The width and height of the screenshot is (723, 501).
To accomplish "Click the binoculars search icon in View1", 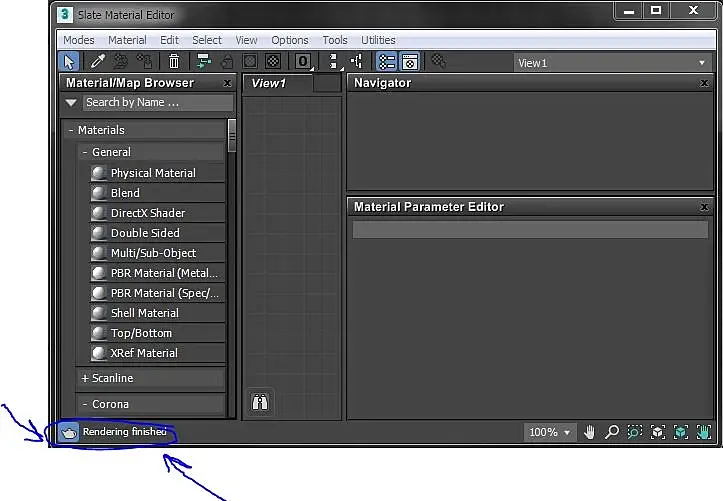I will pos(260,402).
